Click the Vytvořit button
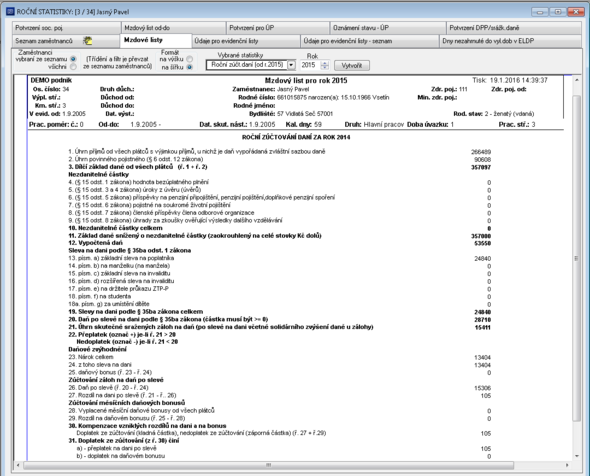This screenshot has width=590, height=476. coord(352,65)
